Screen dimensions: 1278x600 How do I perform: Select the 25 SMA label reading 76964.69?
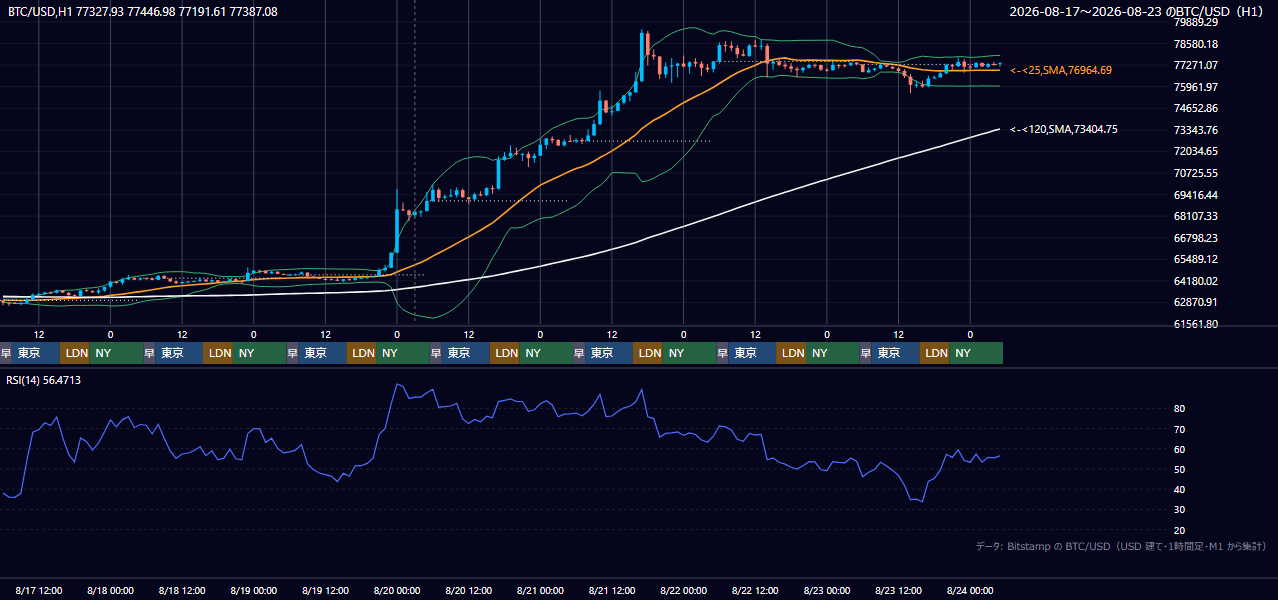(1061, 70)
